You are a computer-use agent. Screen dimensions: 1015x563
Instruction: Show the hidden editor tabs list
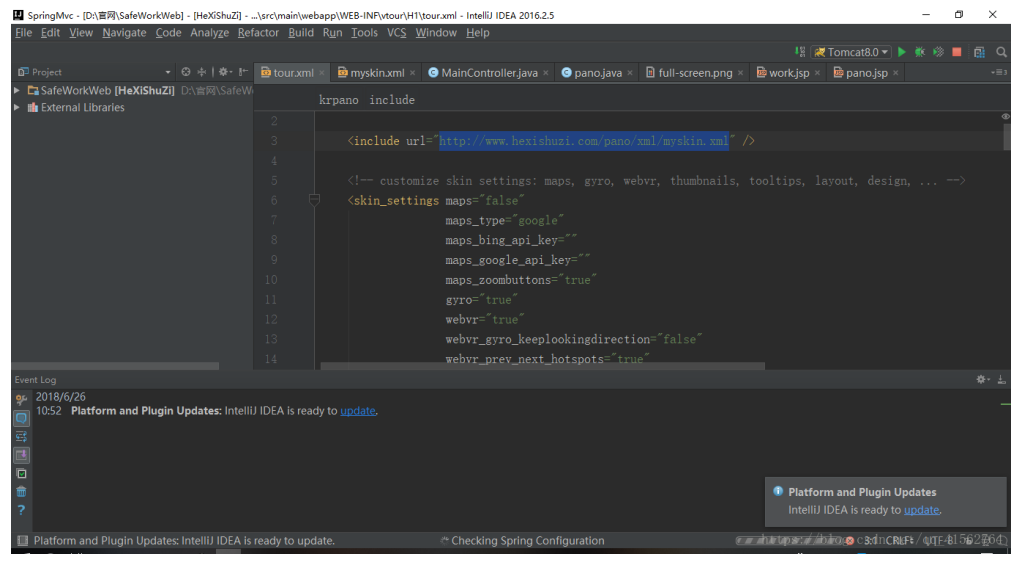pyautogui.click(x=999, y=72)
